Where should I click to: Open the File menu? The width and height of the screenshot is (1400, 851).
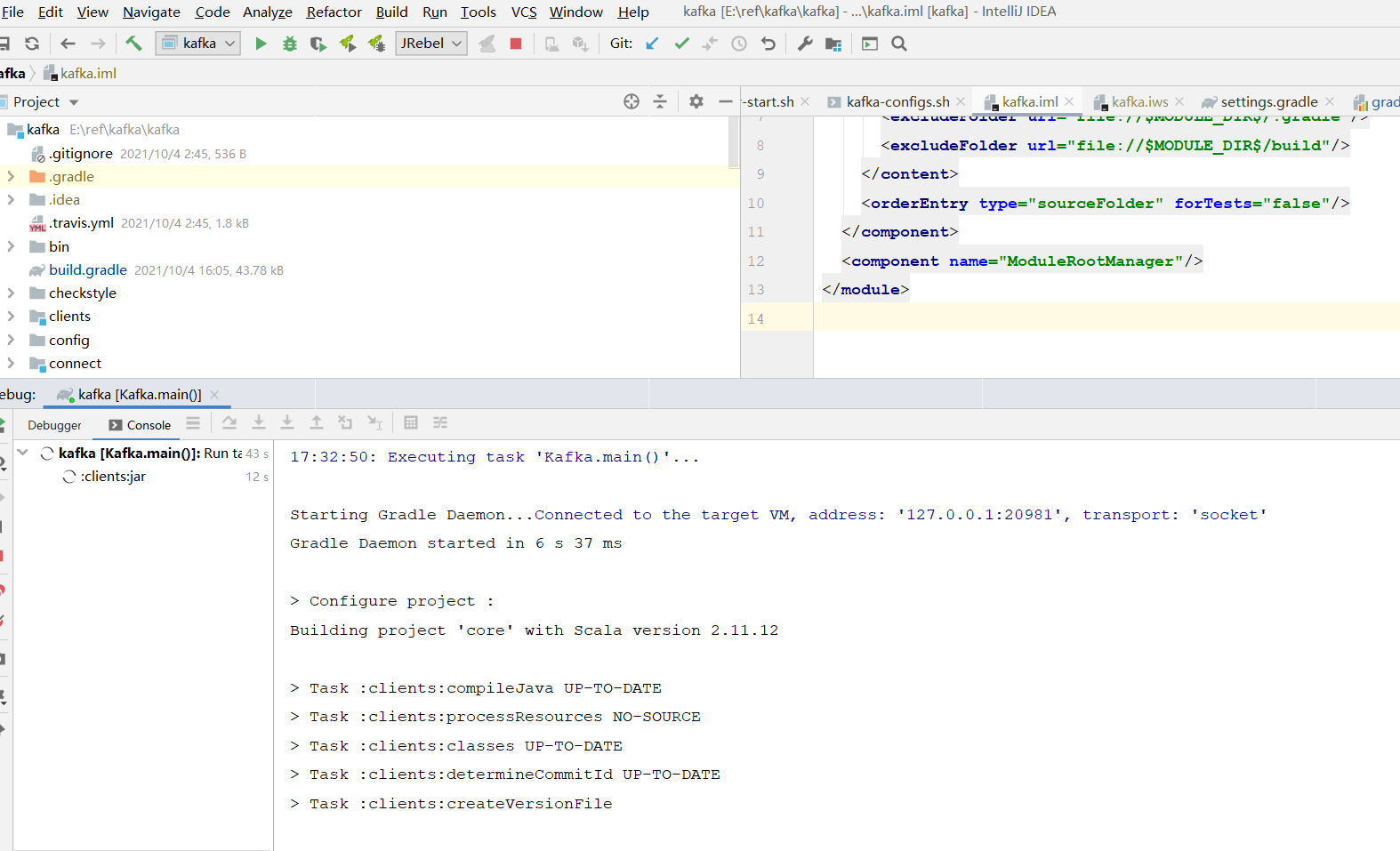click(13, 12)
